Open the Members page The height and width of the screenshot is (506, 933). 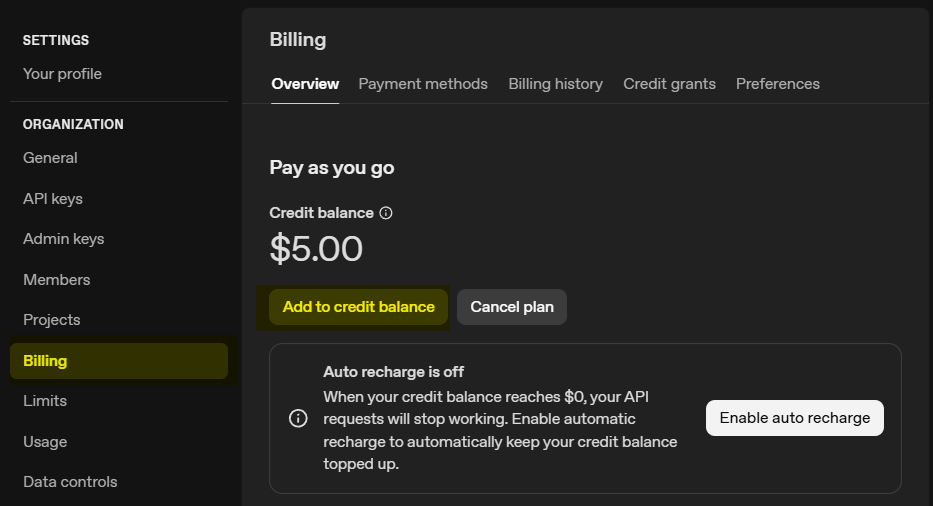pyautogui.click(x=57, y=280)
